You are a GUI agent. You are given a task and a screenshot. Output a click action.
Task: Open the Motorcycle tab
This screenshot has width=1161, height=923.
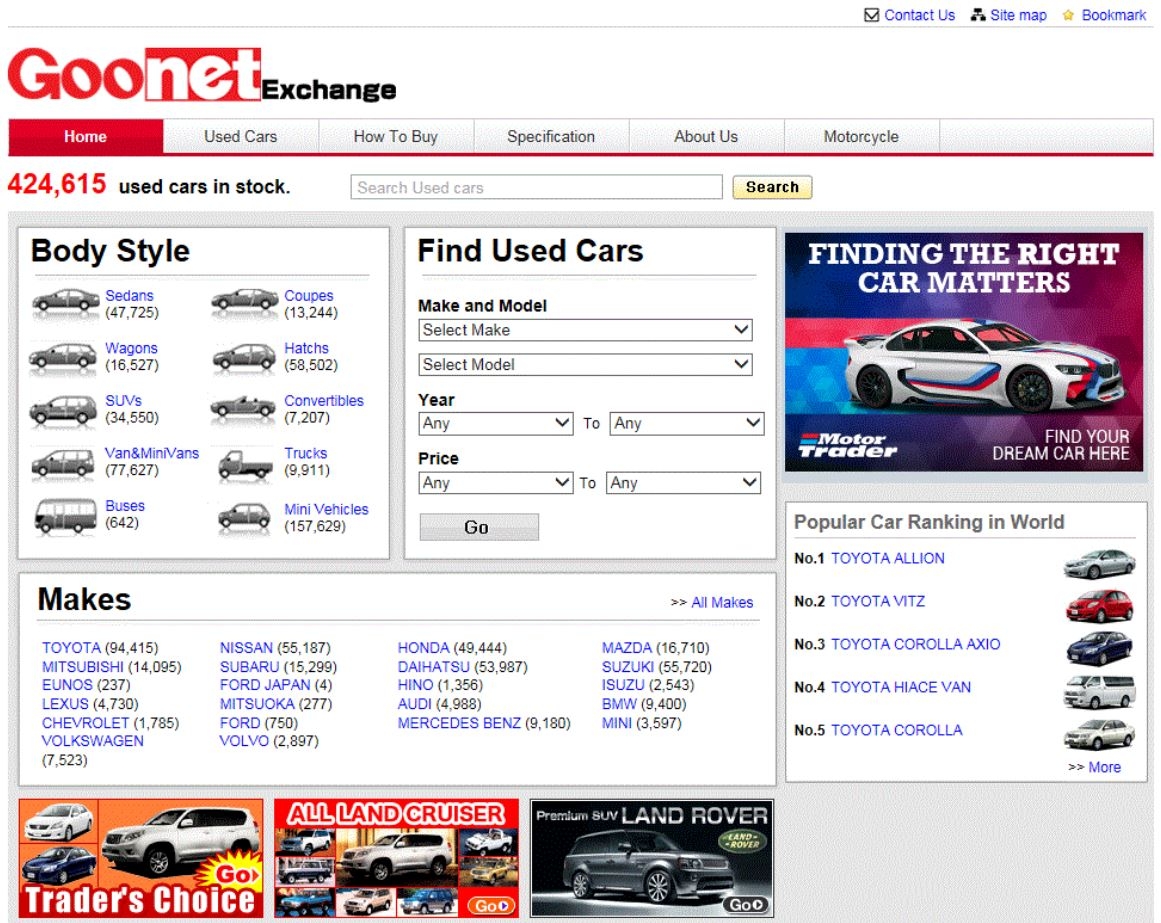tap(862, 136)
